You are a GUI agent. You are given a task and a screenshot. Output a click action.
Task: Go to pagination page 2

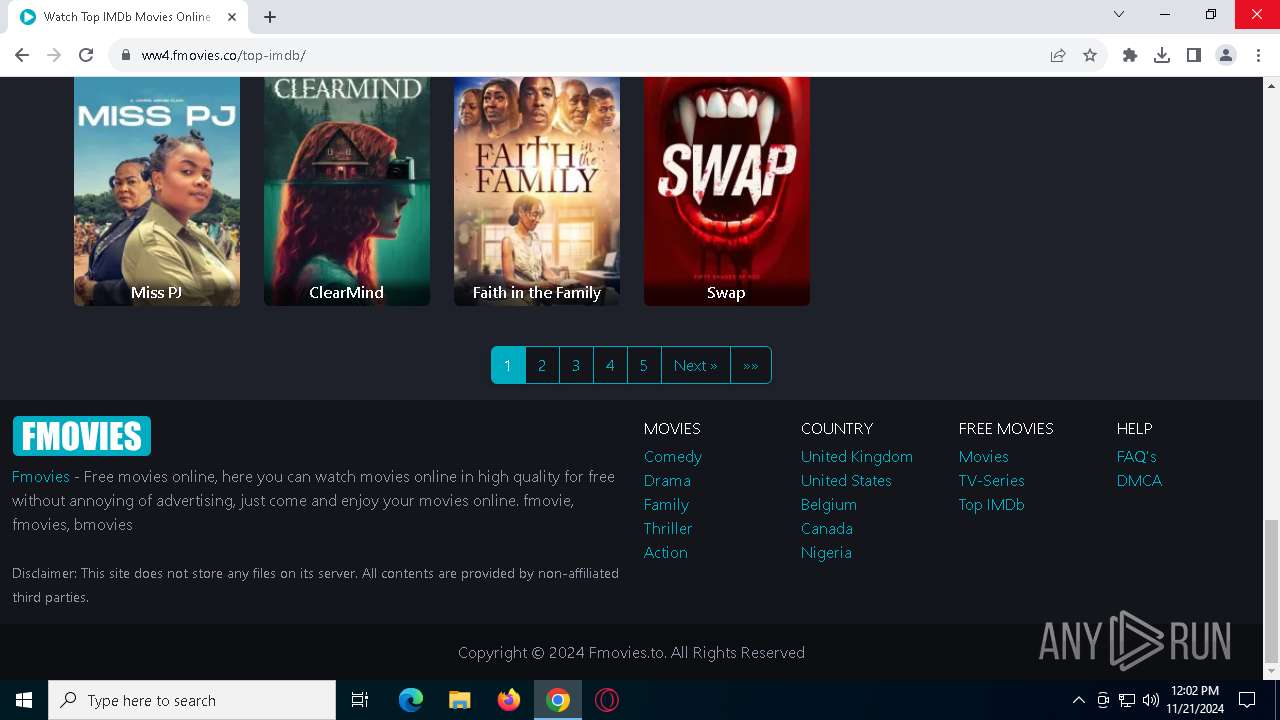coord(542,365)
